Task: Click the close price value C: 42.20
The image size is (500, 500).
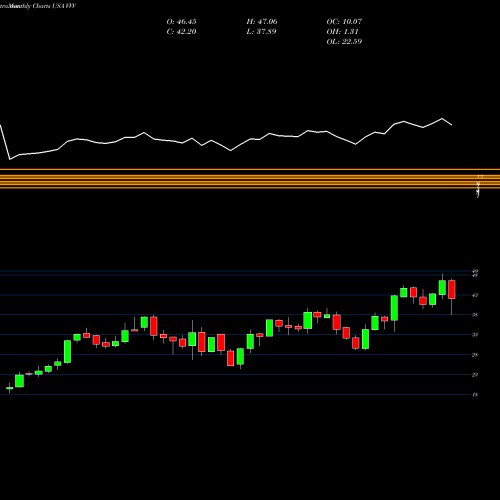Action: (x=181, y=32)
